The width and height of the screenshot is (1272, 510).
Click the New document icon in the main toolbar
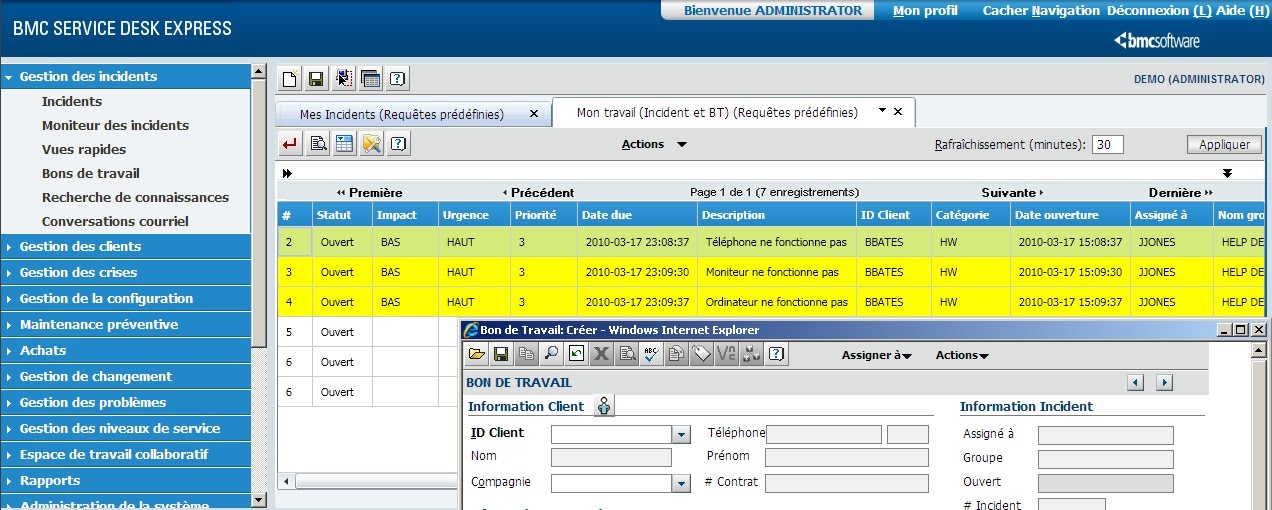[x=290, y=78]
